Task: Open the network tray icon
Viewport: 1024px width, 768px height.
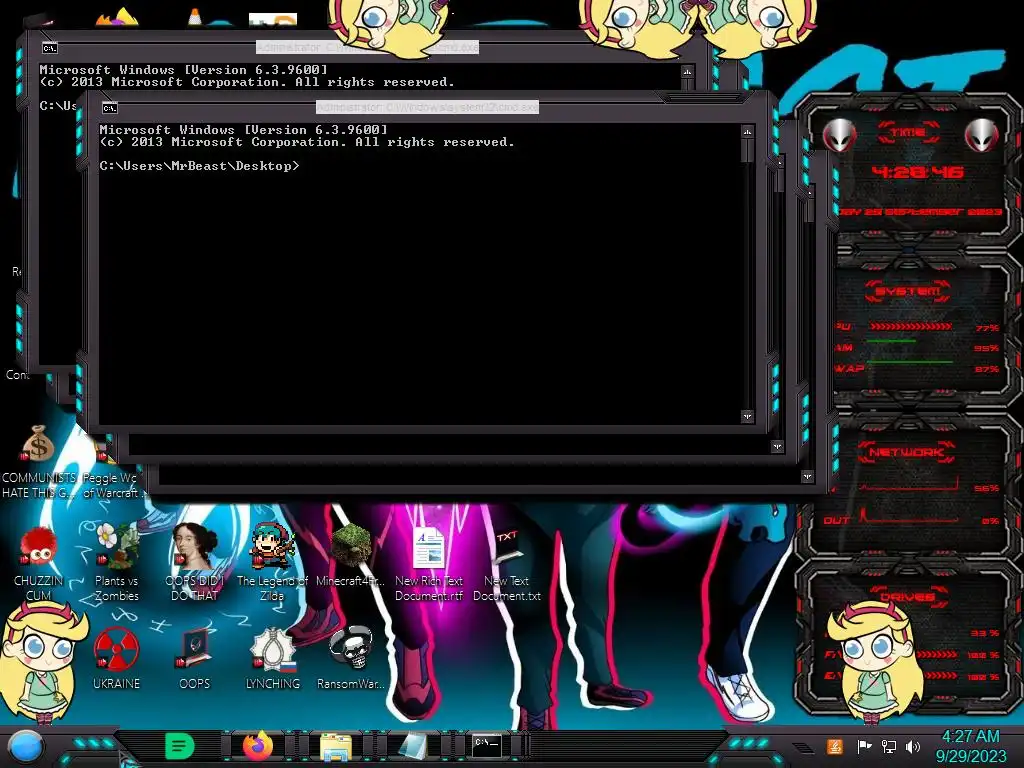Action: 888,746
